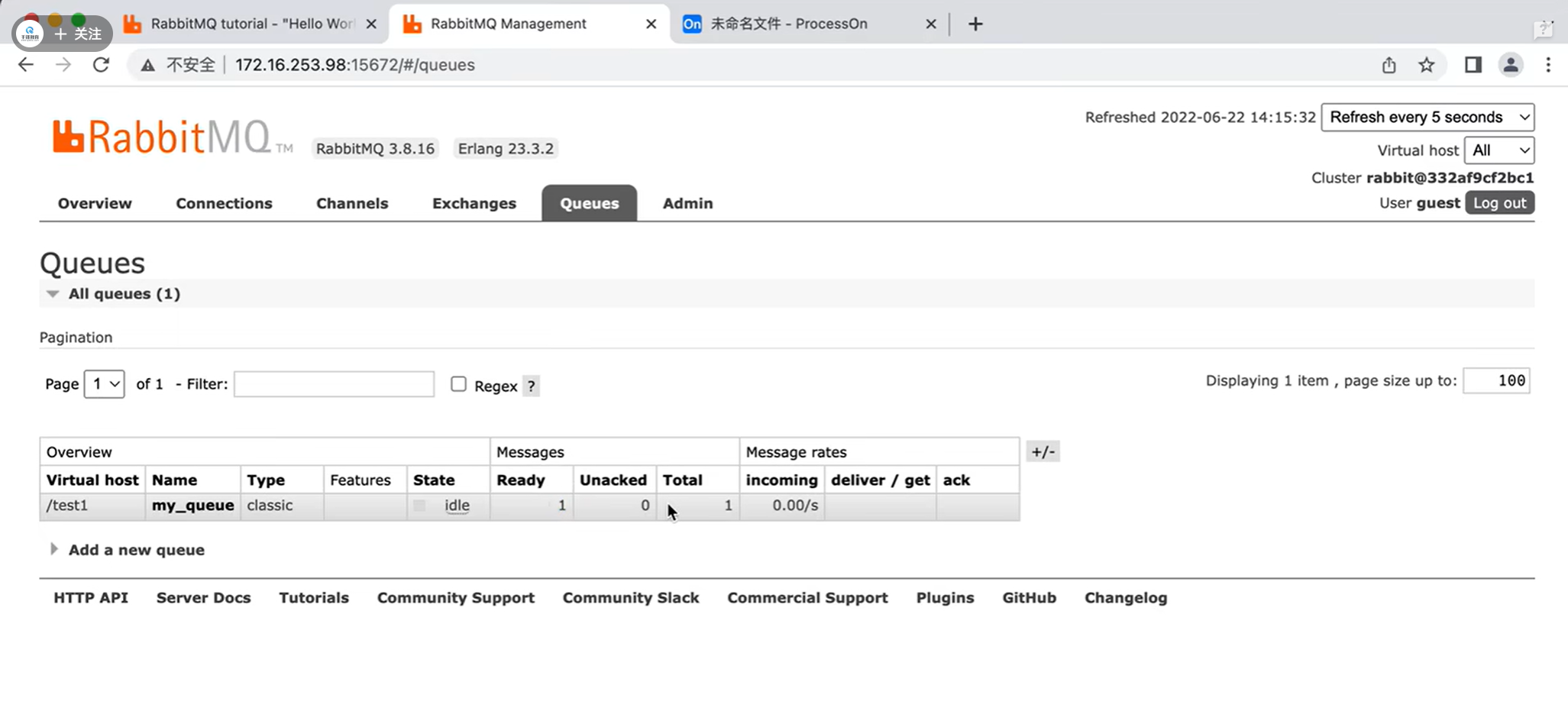Sort by the Type column header

click(266, 480)
